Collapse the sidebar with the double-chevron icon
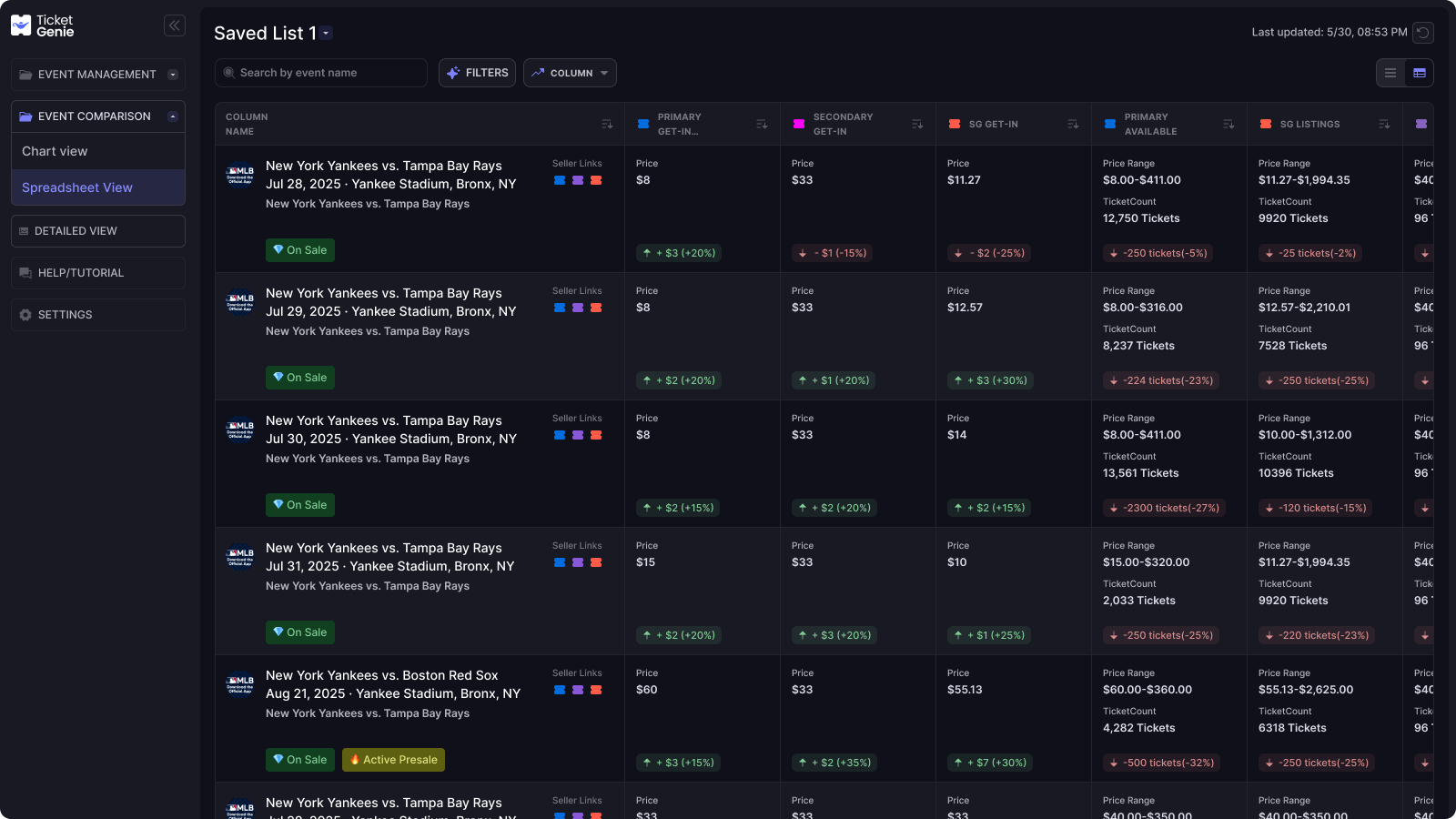The image size is (1456, 819). 174,25
